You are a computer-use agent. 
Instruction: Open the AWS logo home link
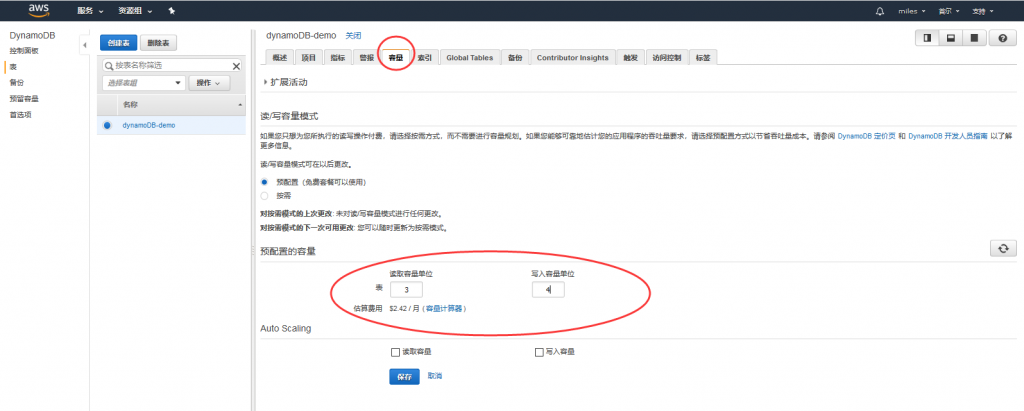pos(39,10)
